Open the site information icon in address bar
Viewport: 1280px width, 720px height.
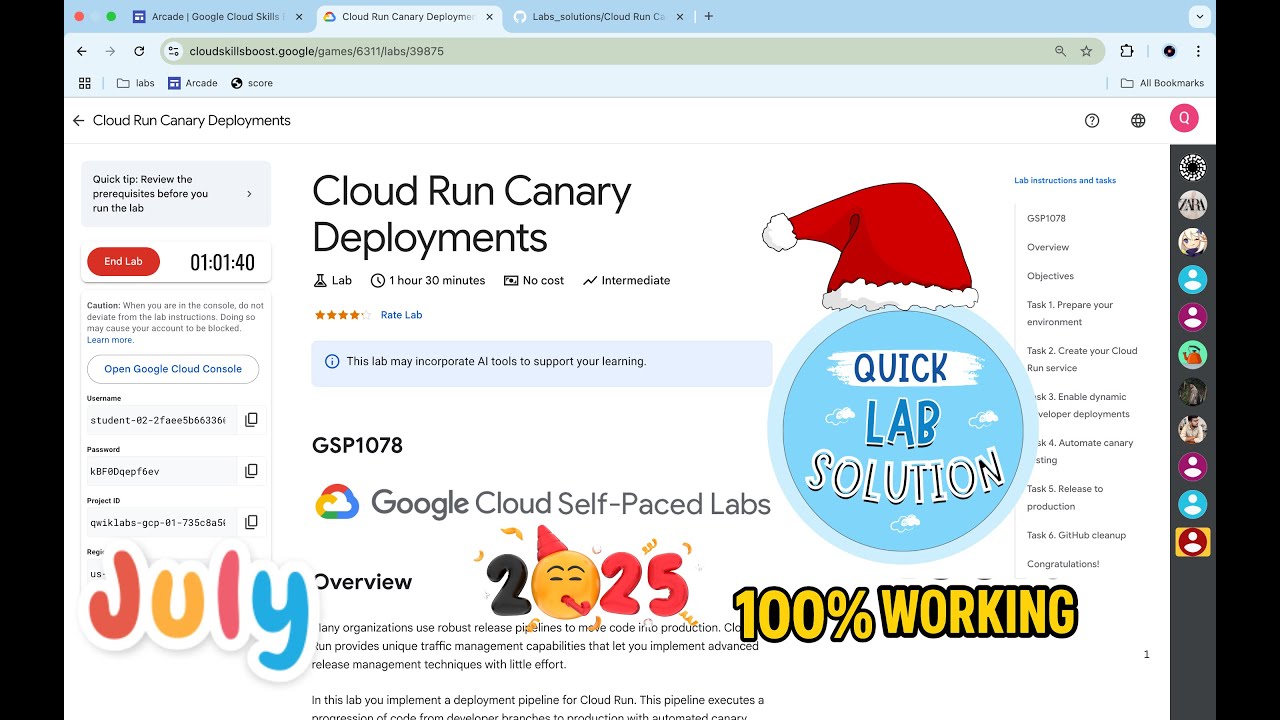(173, 51)
